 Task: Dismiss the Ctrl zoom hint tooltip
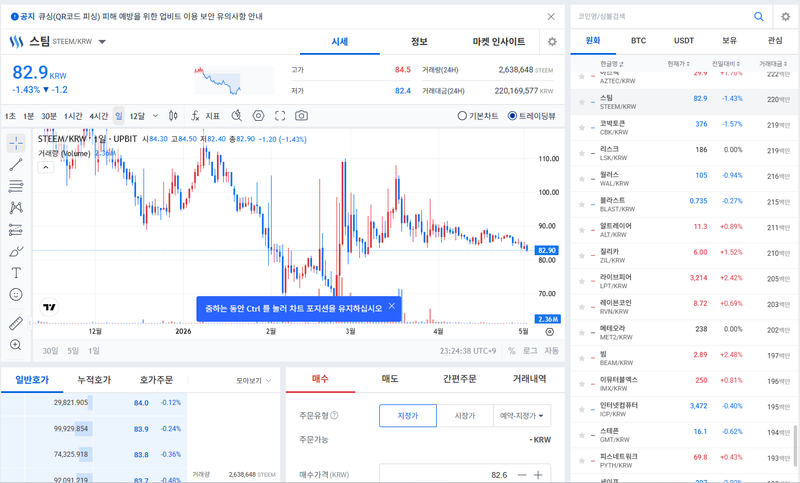(x=392, y=306)
